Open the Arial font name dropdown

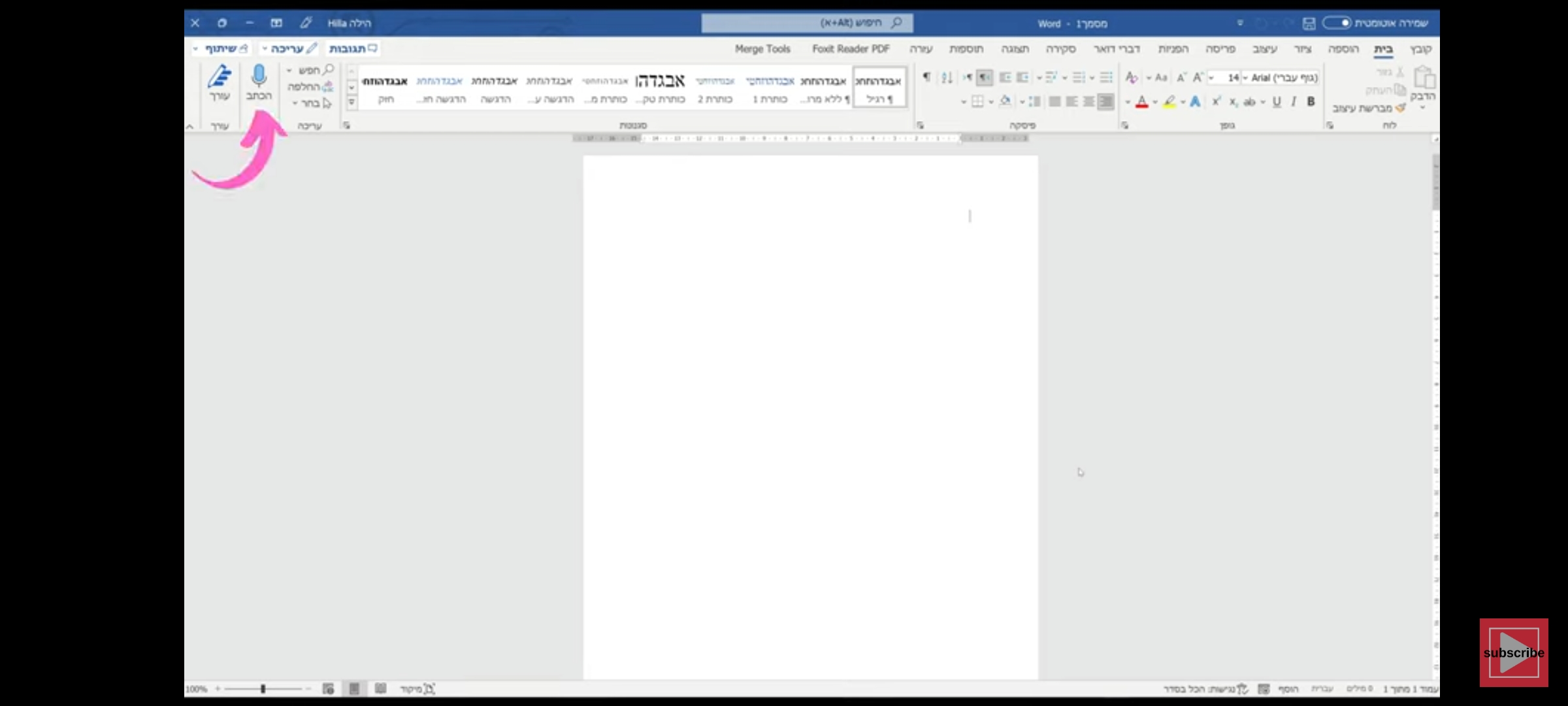[x=1245, y=78]
